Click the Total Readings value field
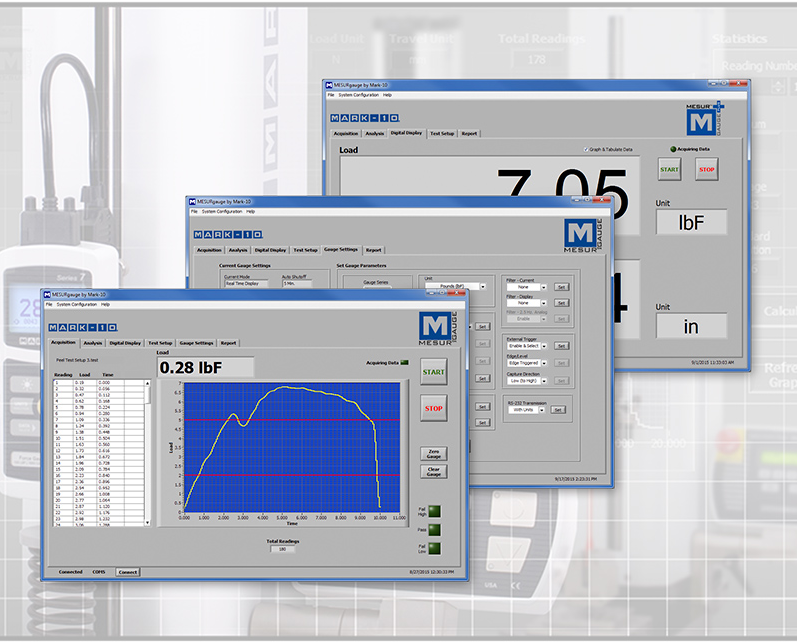The width and height of the screenshot is (797, 643). pyautogui.click(x=283, y=549)
